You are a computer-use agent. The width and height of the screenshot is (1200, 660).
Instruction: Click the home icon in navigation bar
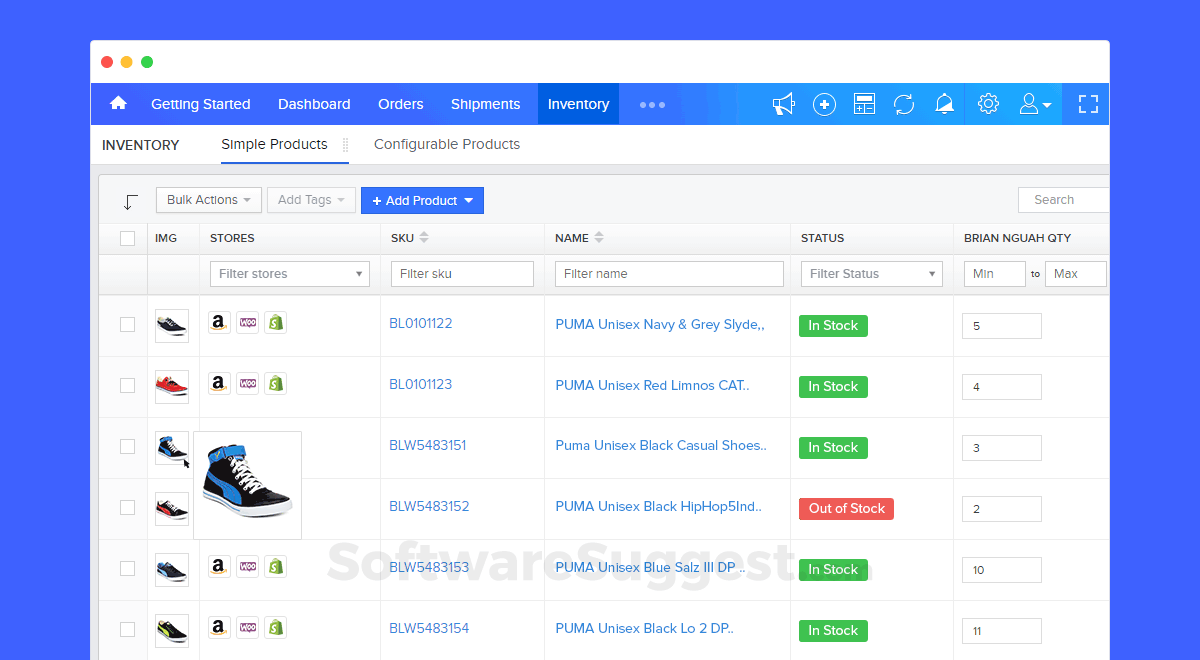118,104
